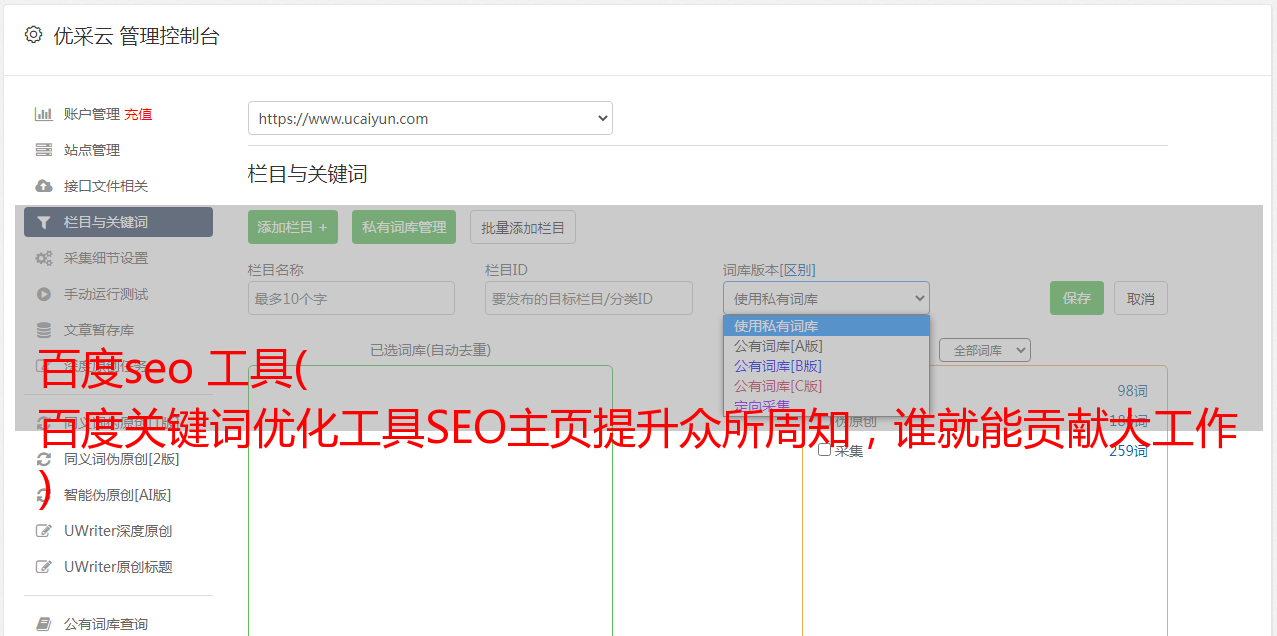The width and height of the screenshot is (1277, 636).
Task: Click into the 栏目ID input field
Action: [x=589, y=298]
